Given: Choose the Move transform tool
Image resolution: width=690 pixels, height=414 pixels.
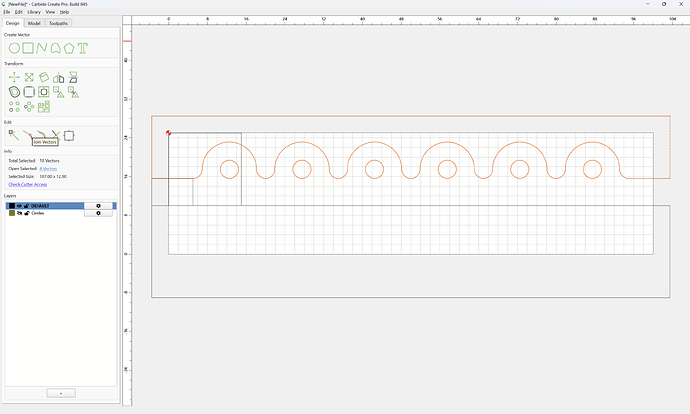Looking at the screenshot, I should (x=14, y=77).
